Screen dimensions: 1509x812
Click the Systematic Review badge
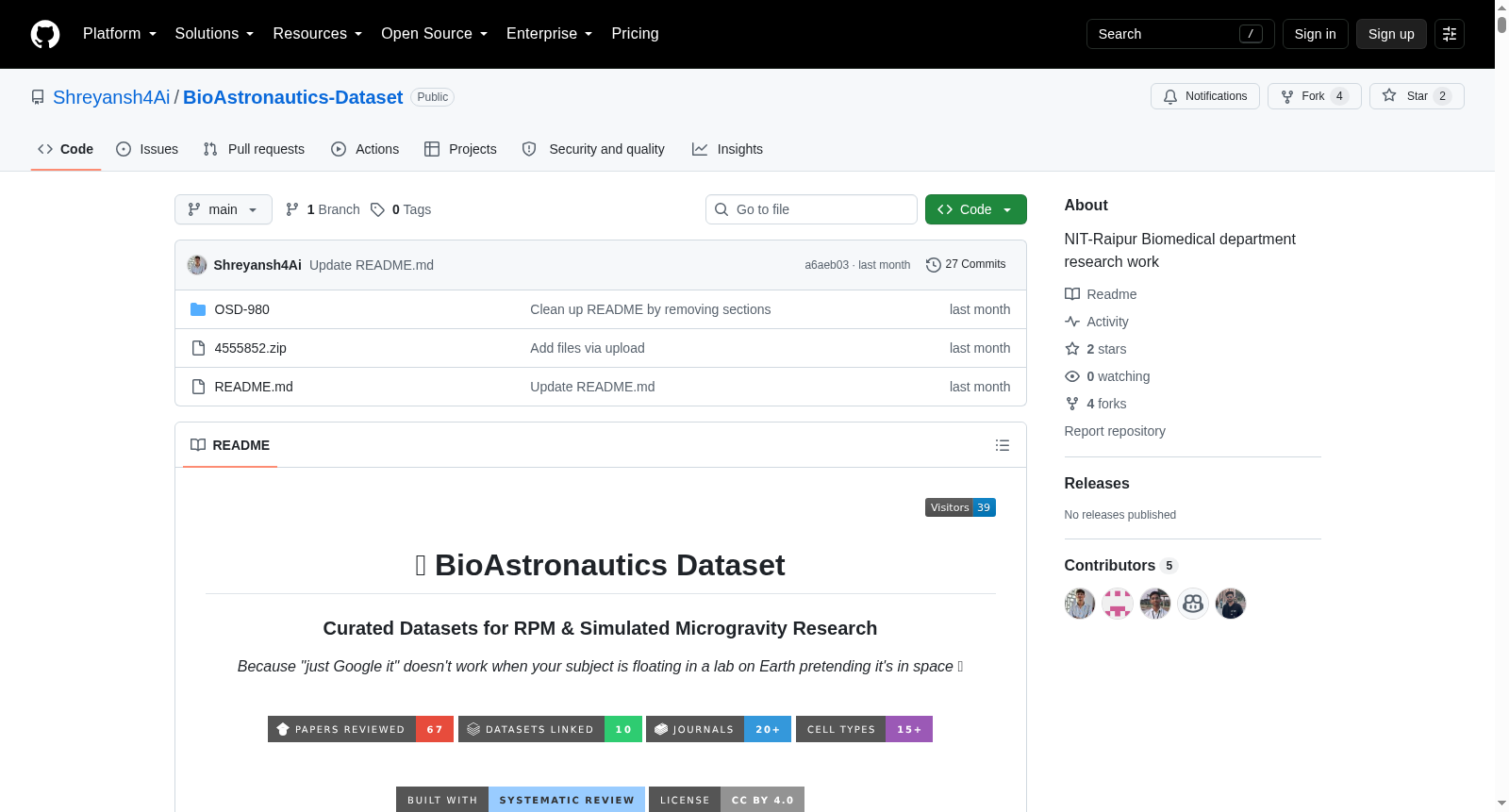coord(521,800)
